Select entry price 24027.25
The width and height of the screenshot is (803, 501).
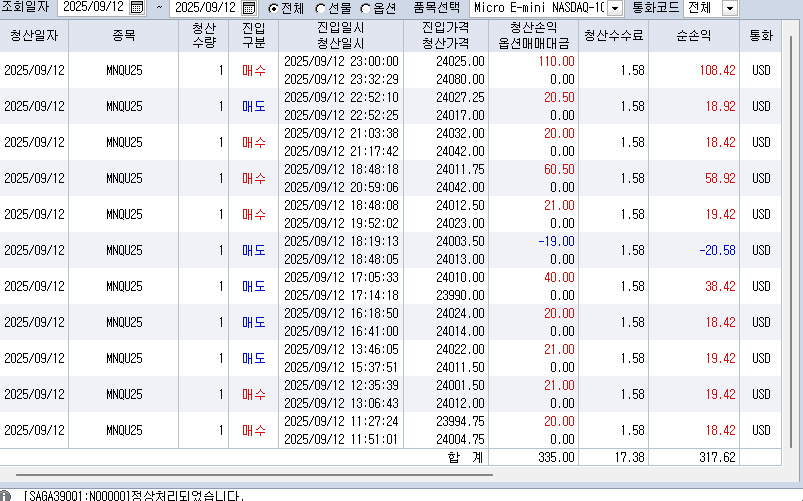[460, 97]
